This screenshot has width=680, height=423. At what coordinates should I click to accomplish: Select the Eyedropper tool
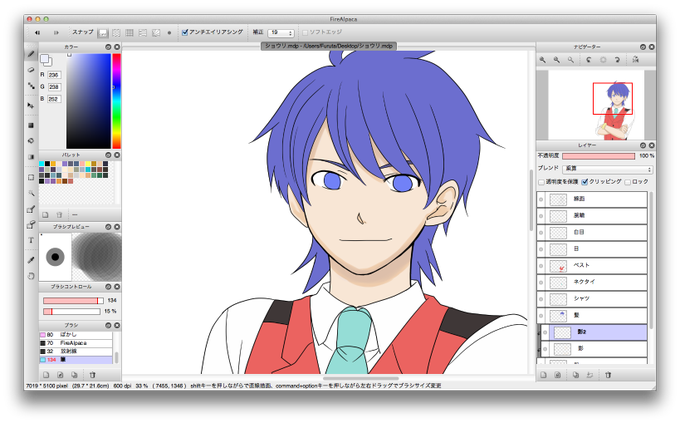click(31, 259)
